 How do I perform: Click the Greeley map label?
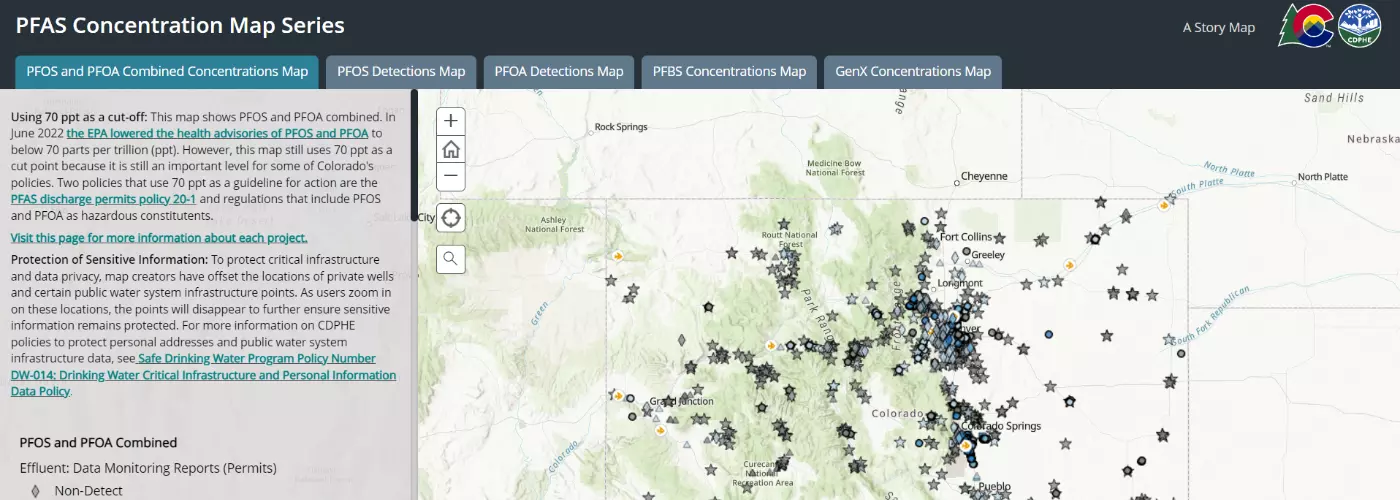click(x=988, y=255)
